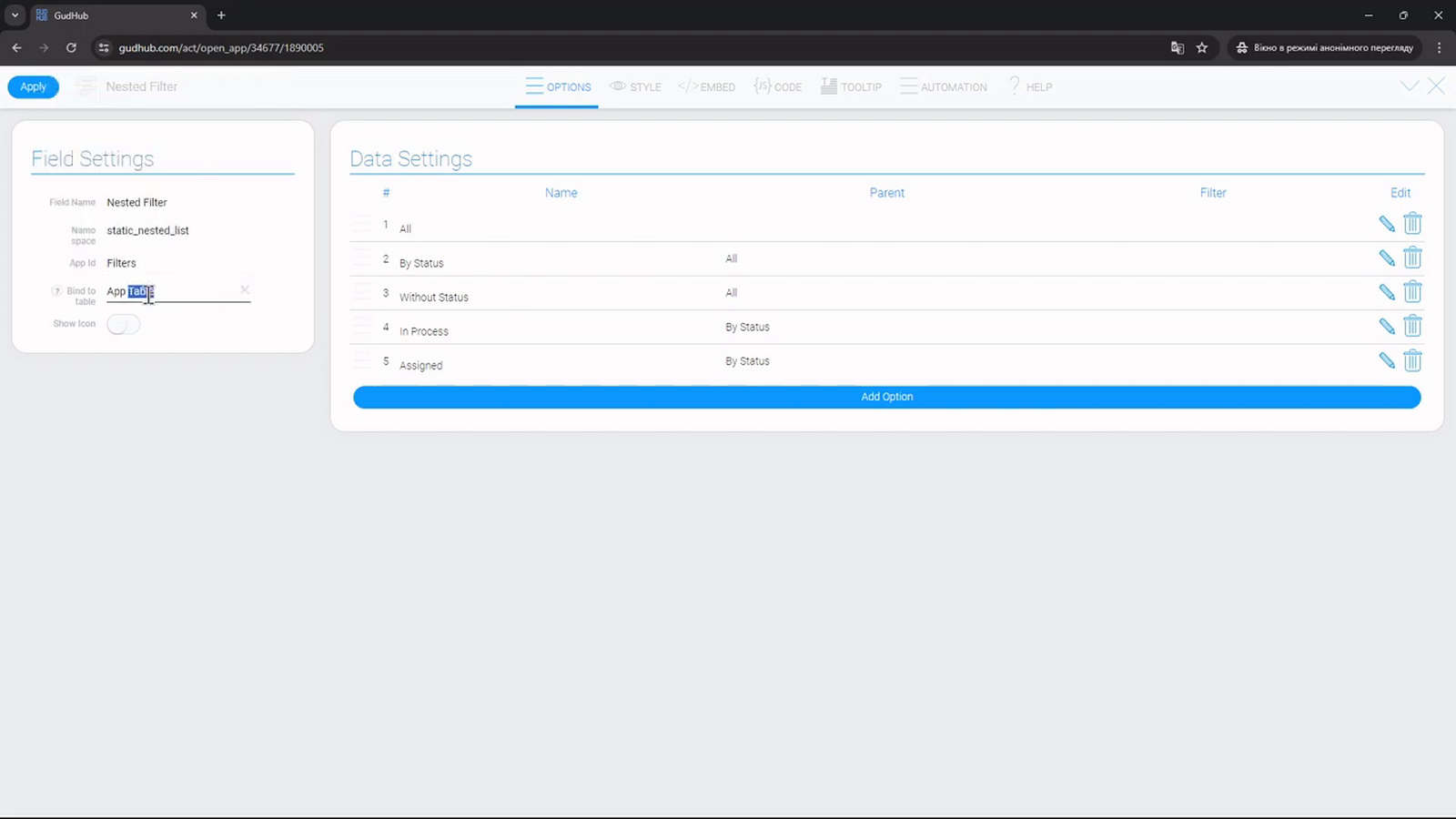Select the 'Without Status' option name
Image resolution: width=1456 pixels, height=819 pixels.
434,298
